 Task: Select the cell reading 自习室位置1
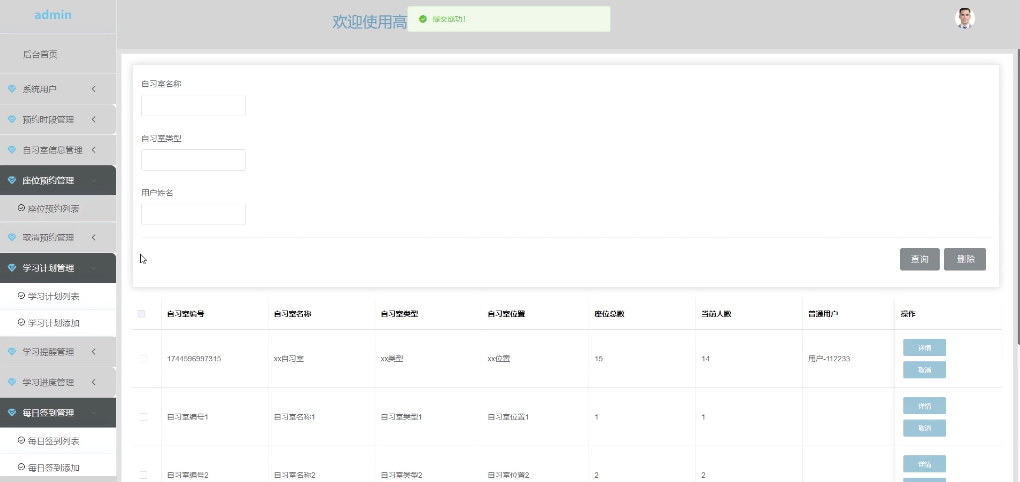pos(508,417)
